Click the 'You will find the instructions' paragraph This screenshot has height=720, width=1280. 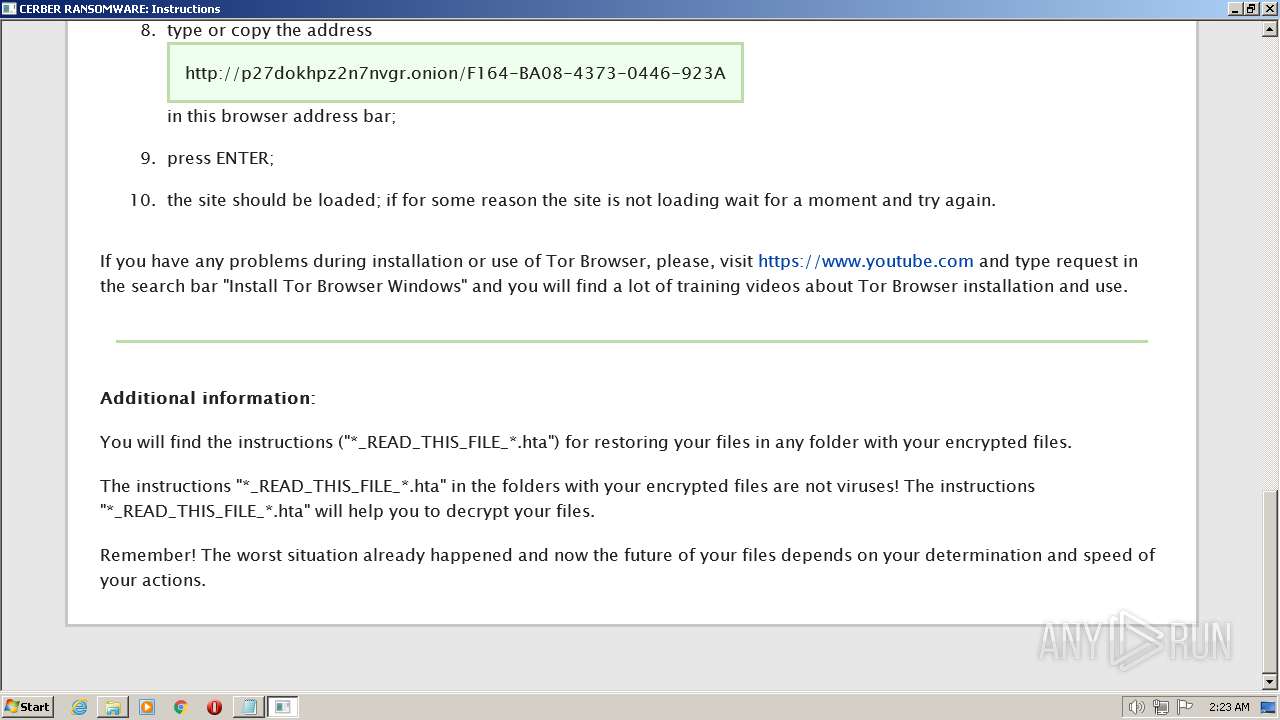coord(586,442)
